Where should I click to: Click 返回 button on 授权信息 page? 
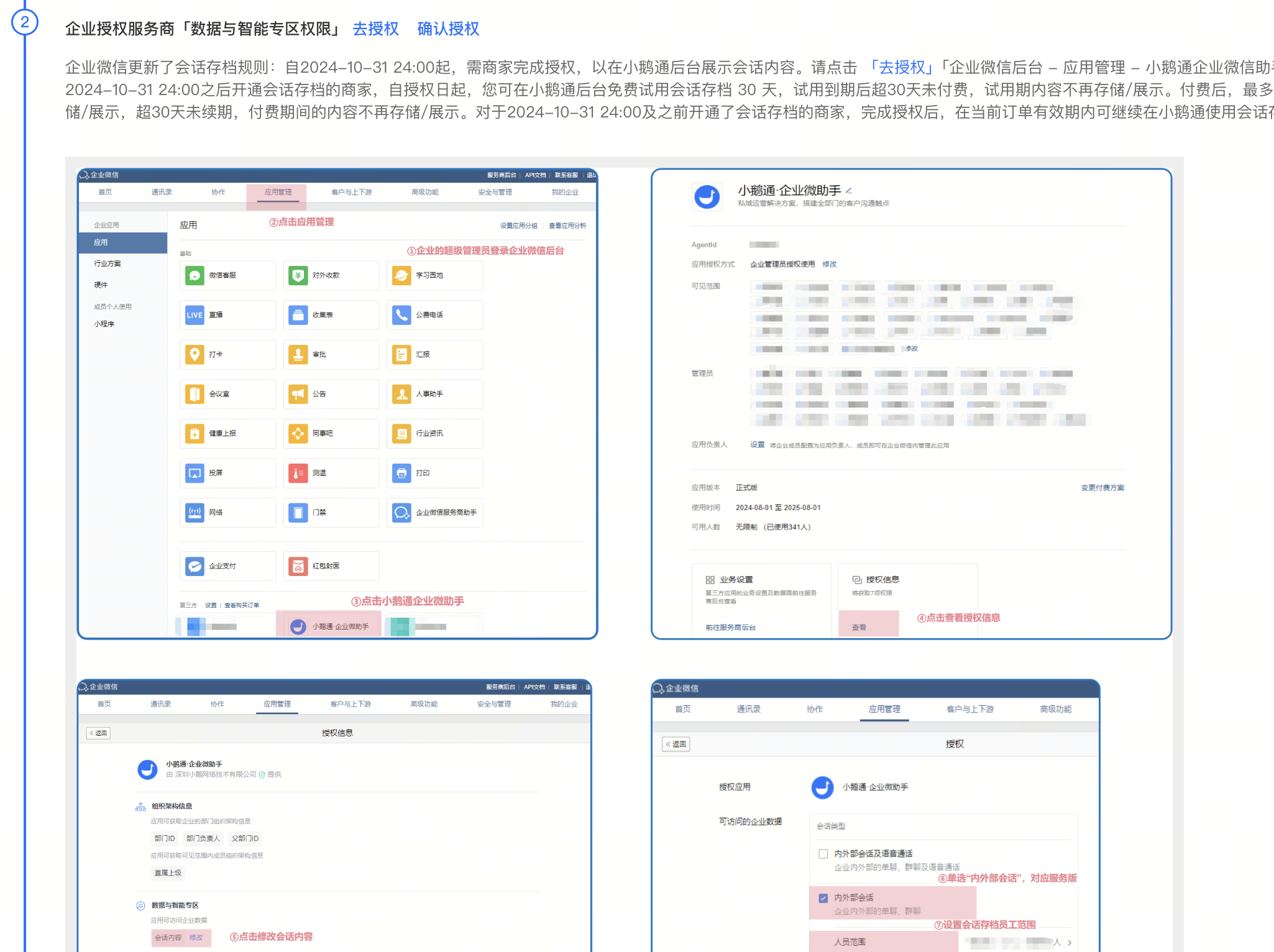(98, 733)
